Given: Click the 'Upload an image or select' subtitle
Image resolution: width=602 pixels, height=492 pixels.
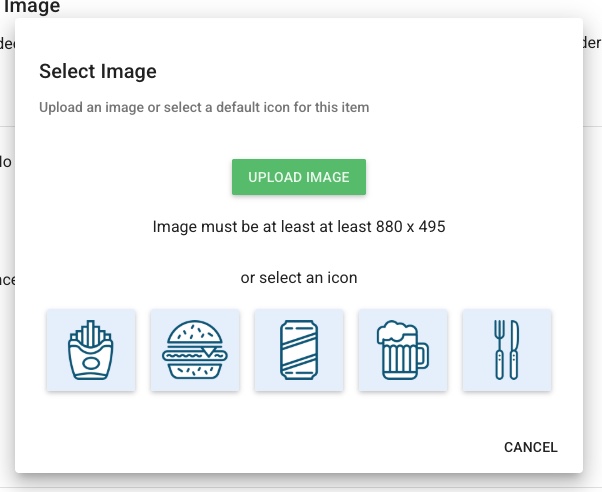Looking at the screenshot, I should click(x=204, y=107).
